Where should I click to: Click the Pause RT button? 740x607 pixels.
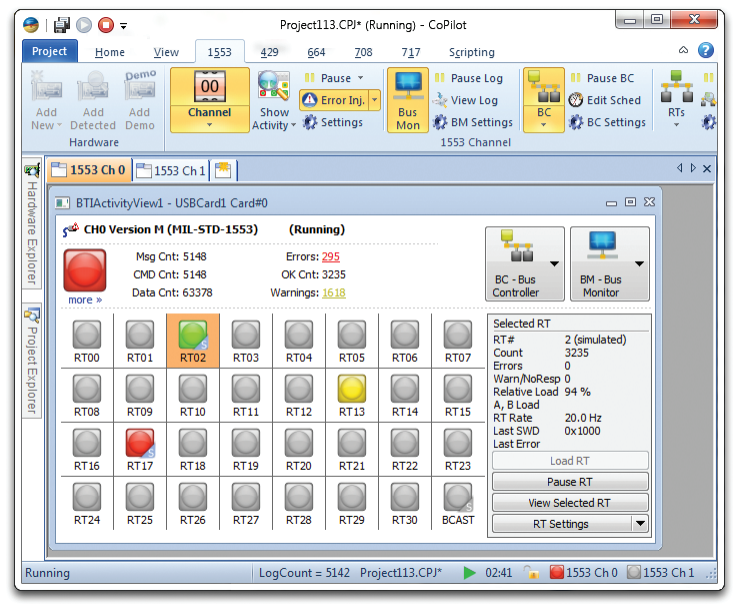click(569, 482)
